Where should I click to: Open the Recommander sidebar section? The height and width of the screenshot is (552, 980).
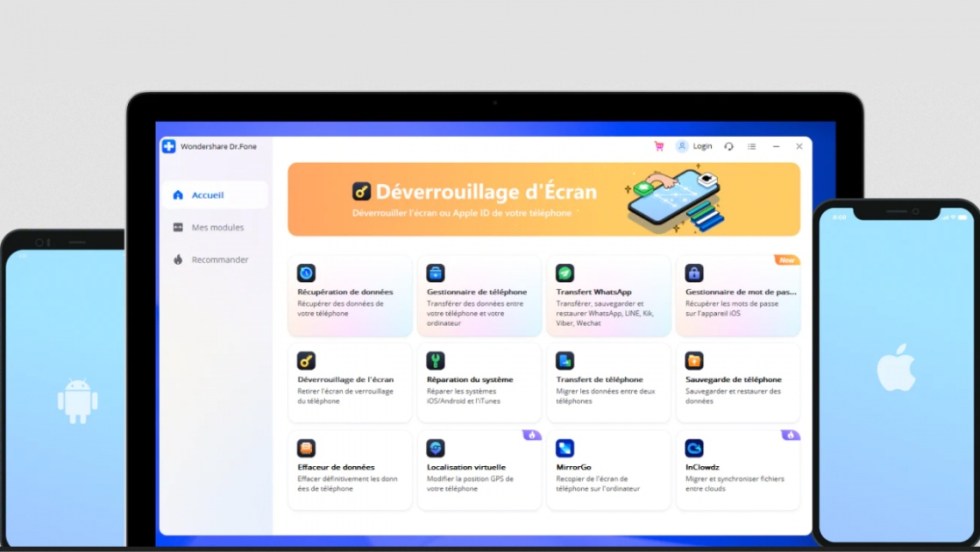(x=219, y=260)
